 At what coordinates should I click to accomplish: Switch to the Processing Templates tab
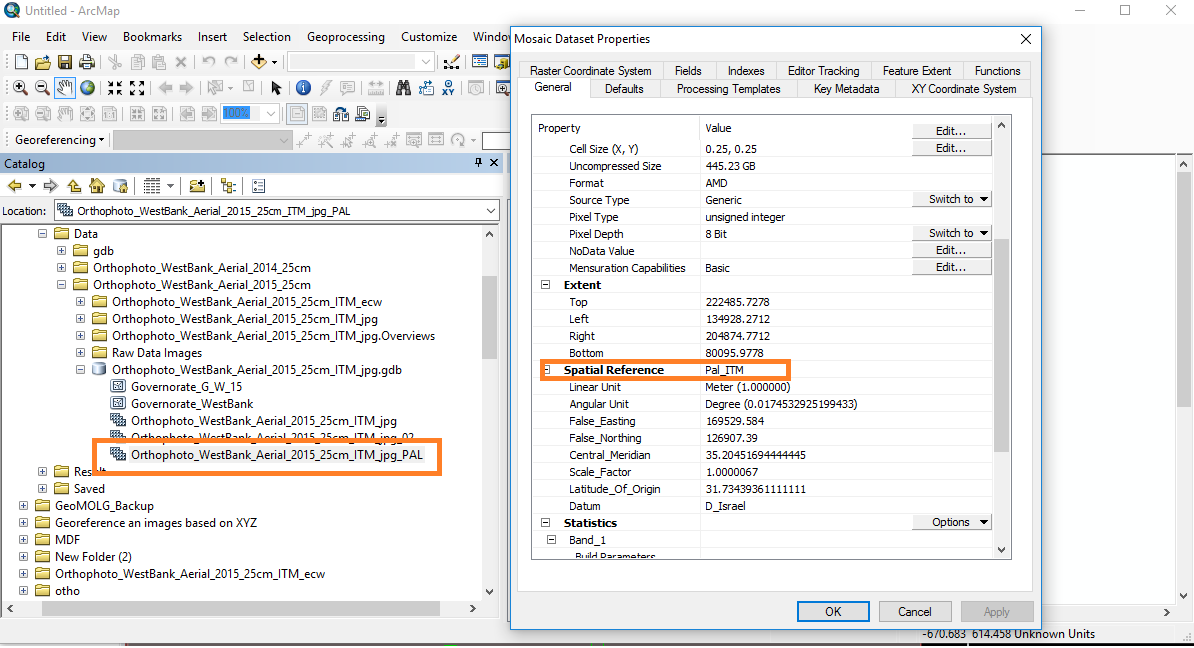click(728, 89)
